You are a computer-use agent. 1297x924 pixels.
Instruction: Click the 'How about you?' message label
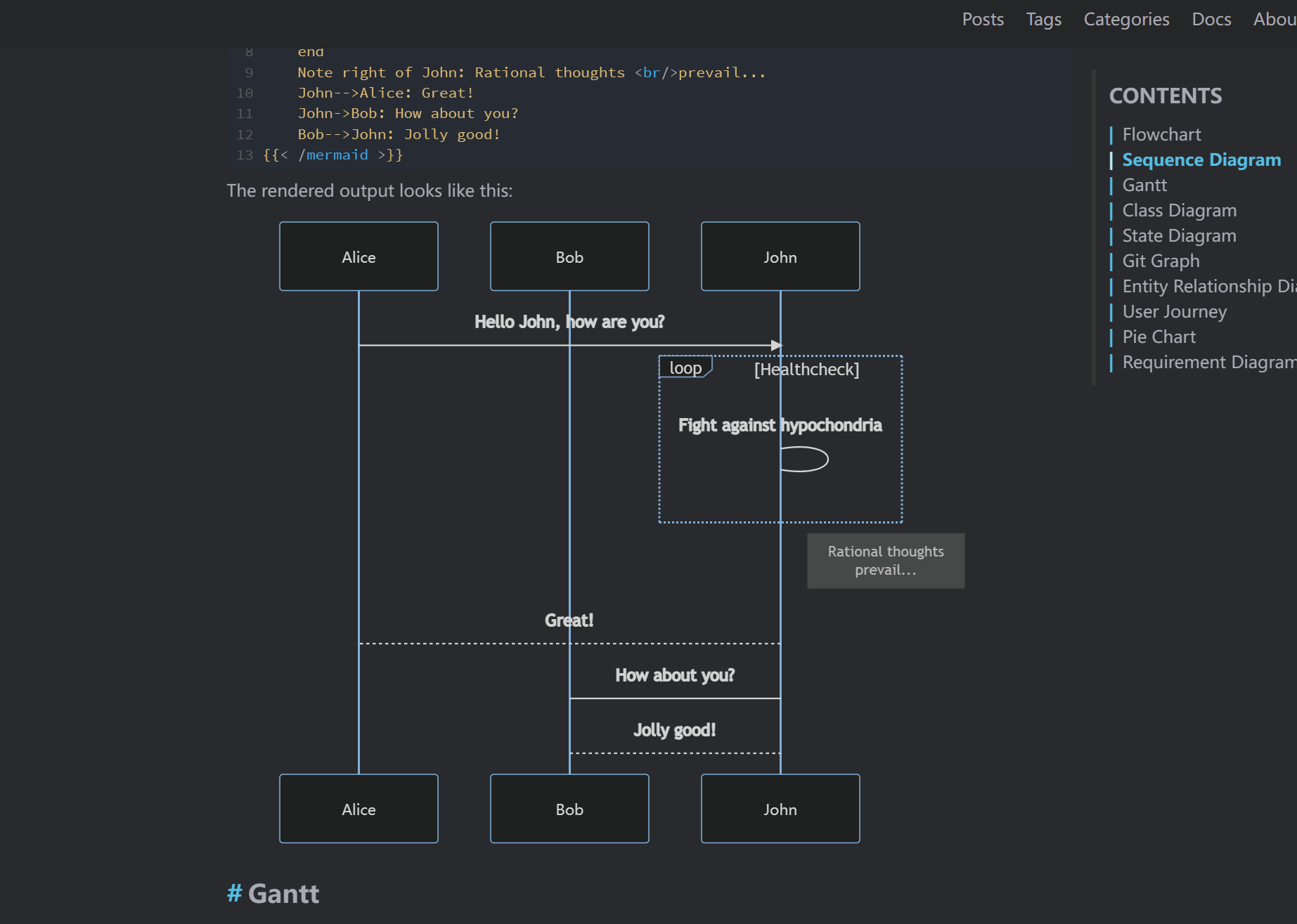[x=675, y=675]
